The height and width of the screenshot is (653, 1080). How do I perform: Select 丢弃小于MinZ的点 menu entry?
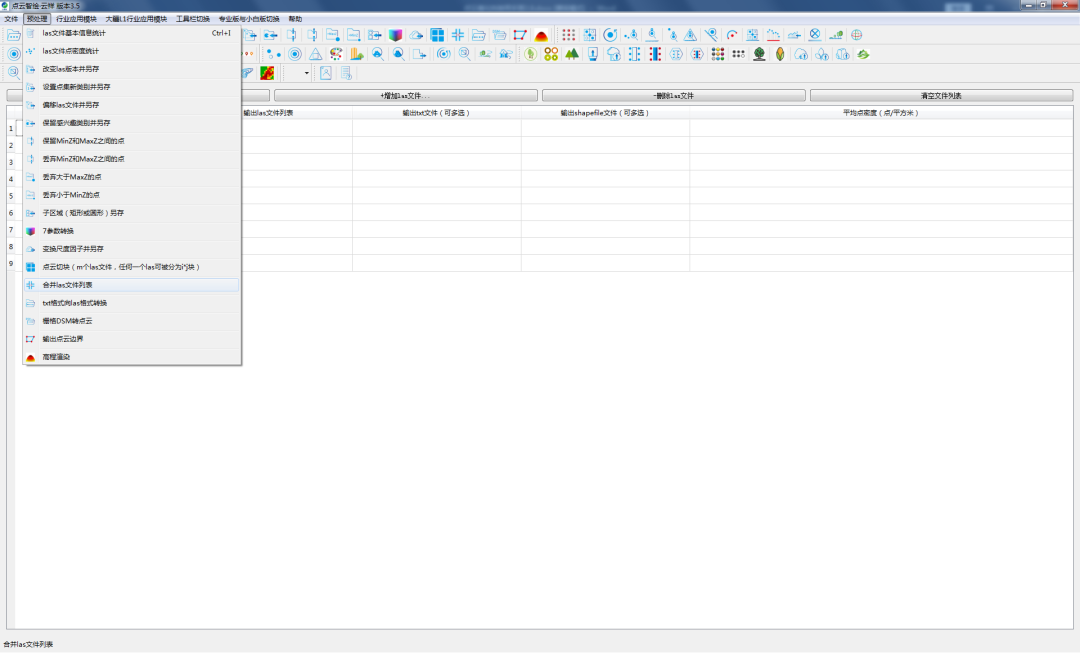coord(132,195)
